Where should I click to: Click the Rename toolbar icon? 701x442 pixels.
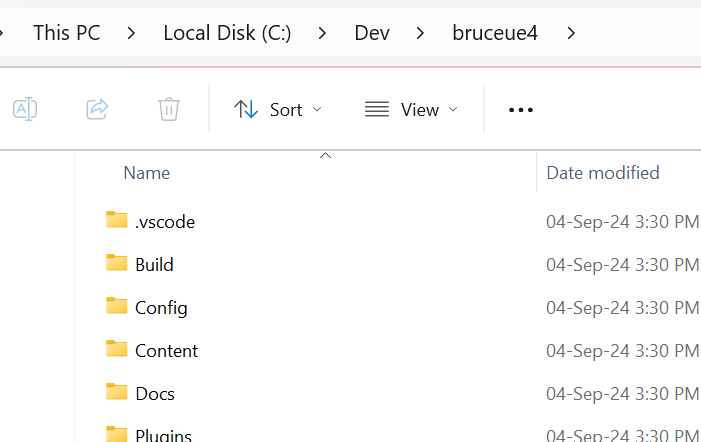pos(25,109)
